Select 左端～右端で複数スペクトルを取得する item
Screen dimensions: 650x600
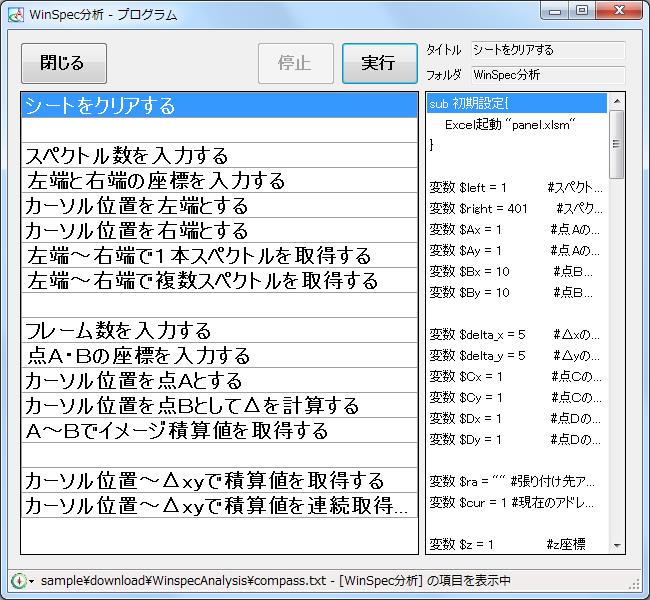tap(219, 281)
